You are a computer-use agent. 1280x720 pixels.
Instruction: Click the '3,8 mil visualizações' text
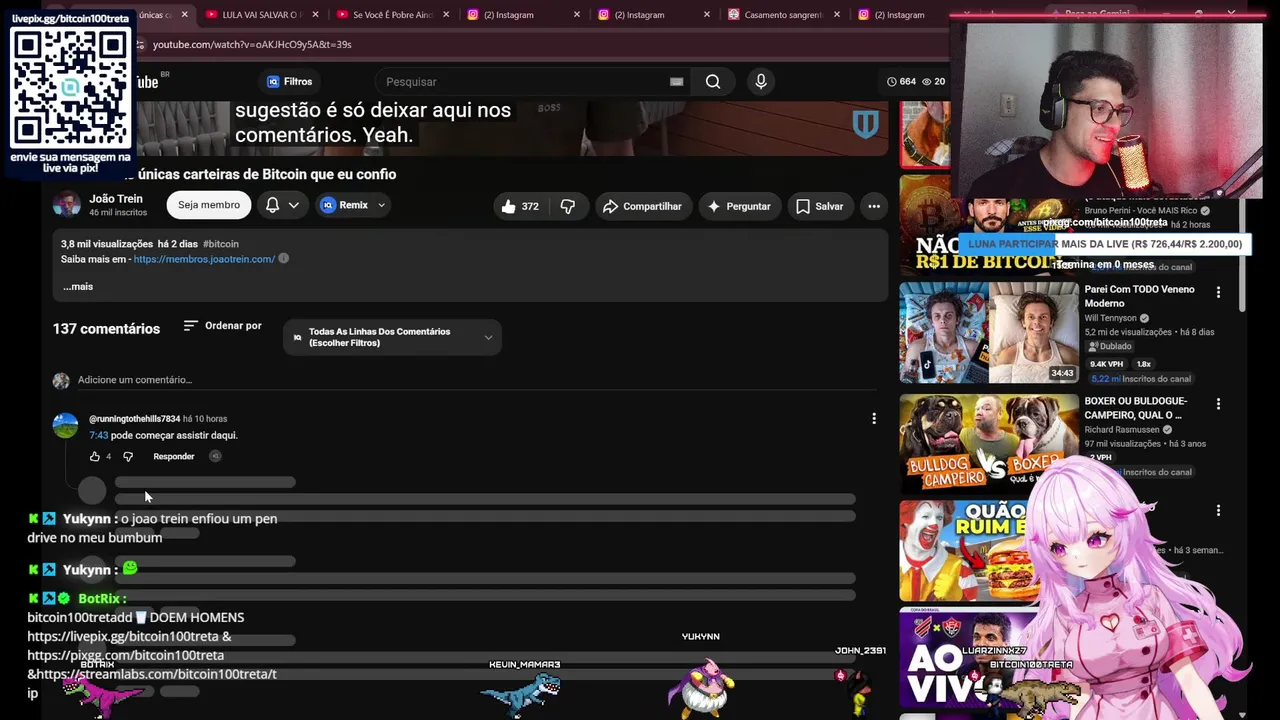coord(107,244)
